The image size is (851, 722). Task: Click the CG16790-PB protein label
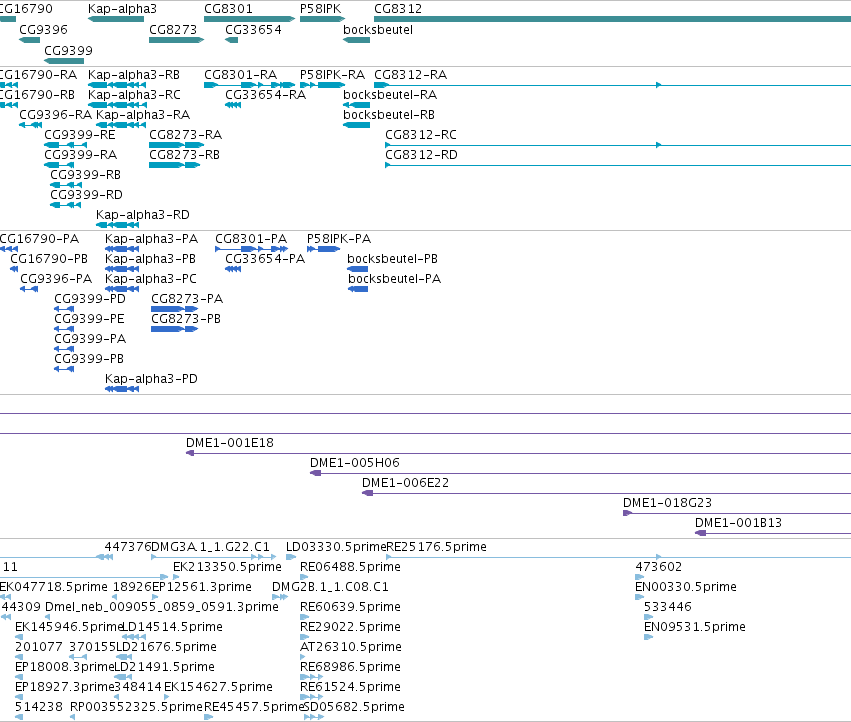tap(49, 259)
